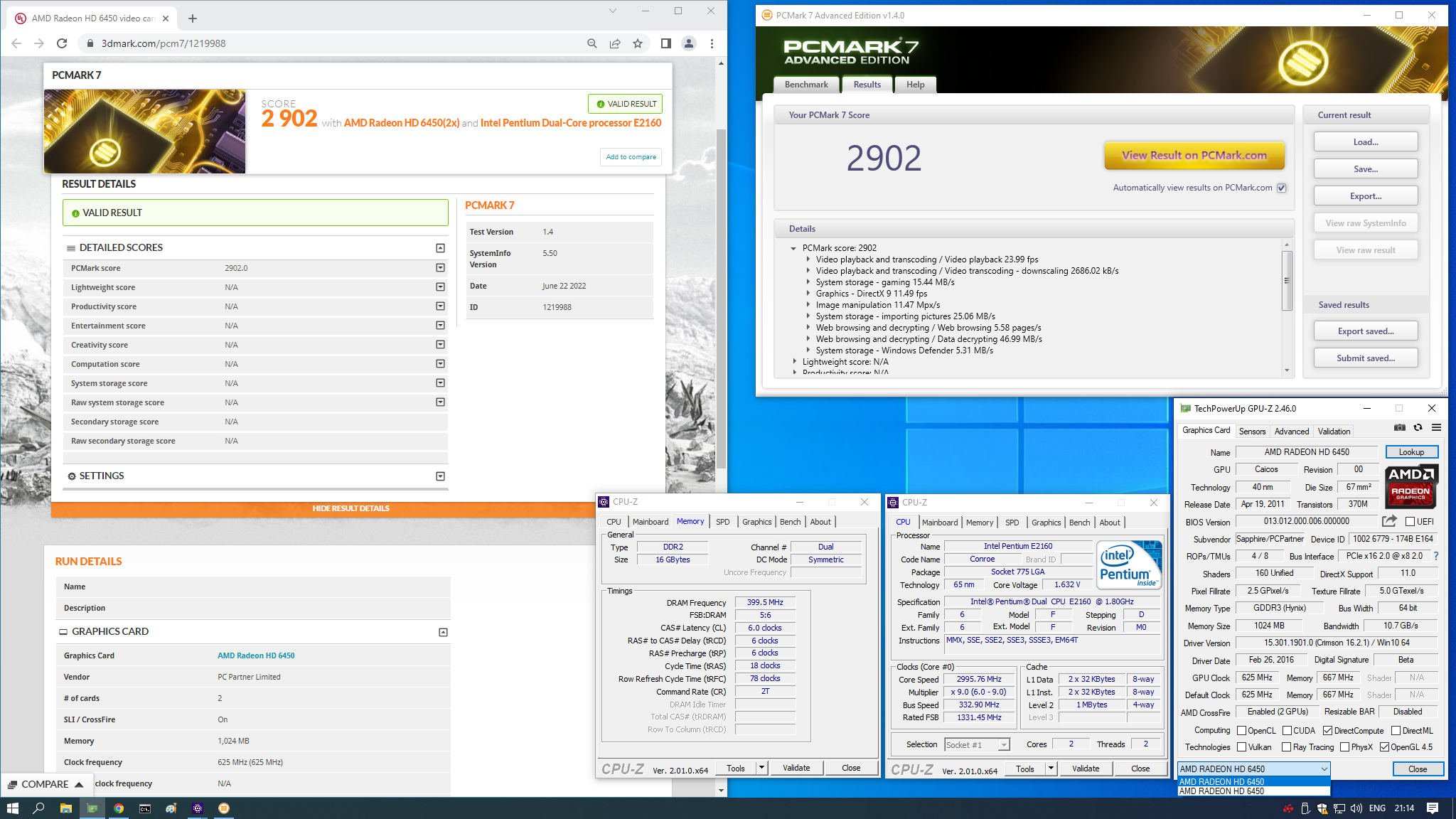The image size is (1456, 819).
Task: Open Windows taskbar search
Action: pyautogui.click(x=39, y=808)
